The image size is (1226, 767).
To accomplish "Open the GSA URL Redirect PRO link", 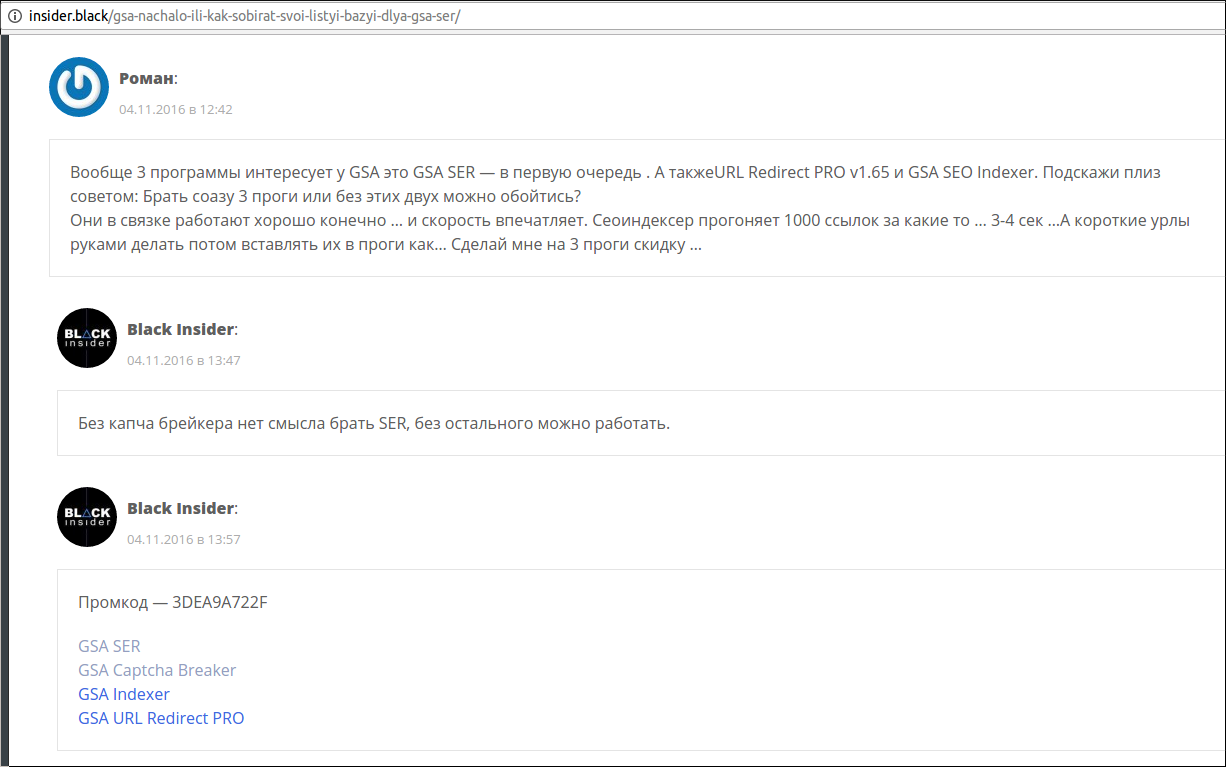I will coord(161,718).
